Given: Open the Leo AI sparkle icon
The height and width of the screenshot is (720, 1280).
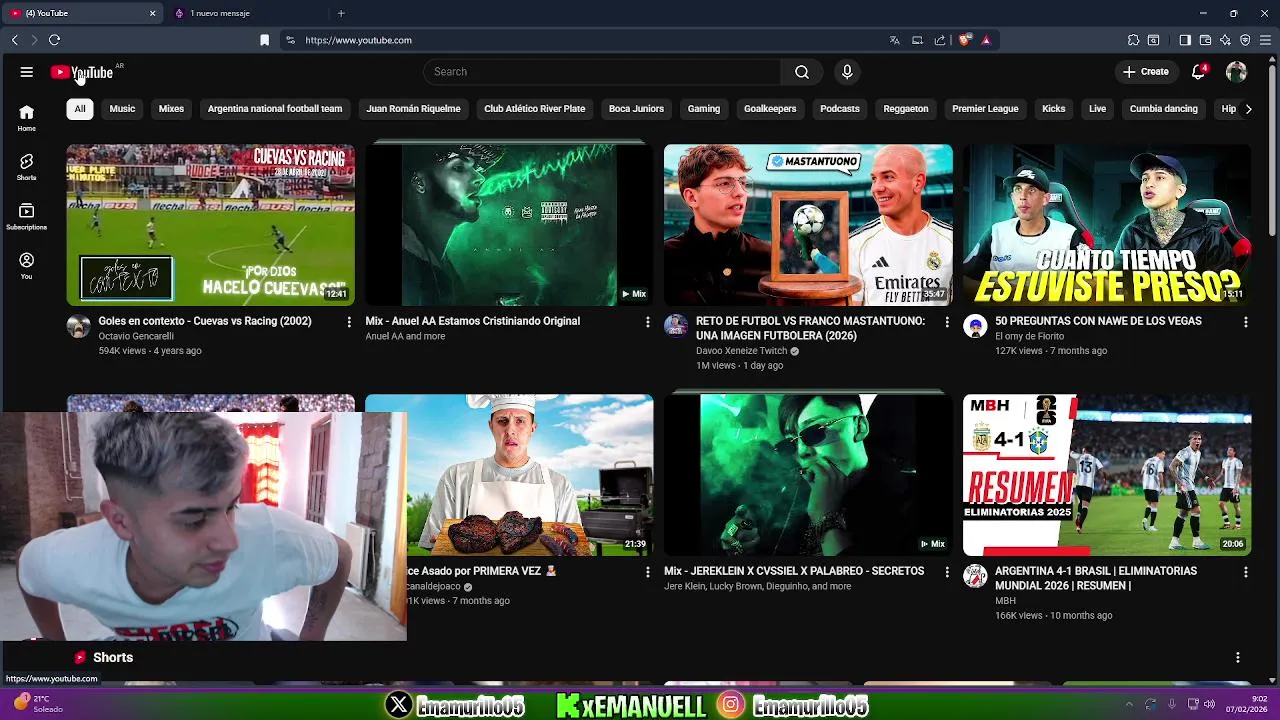Looking at the screenshot, I should click(1225, 40).
